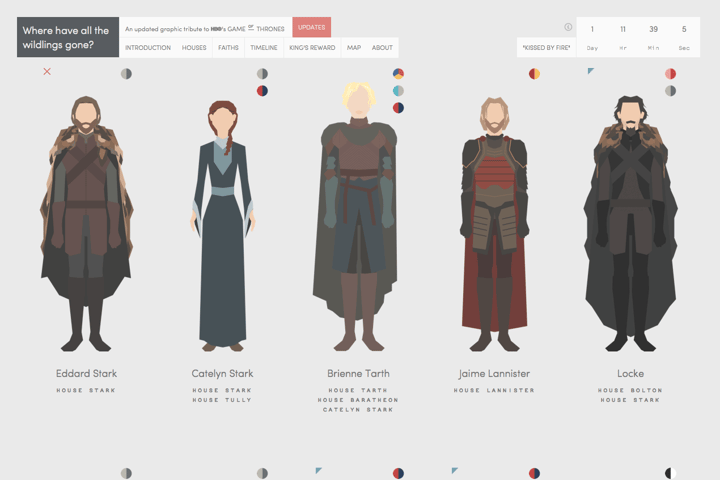Click 'HOUSE STARK' under Locke
This screenshot has height=480, width=720.
pyautogui.click(x=630, y=400)
